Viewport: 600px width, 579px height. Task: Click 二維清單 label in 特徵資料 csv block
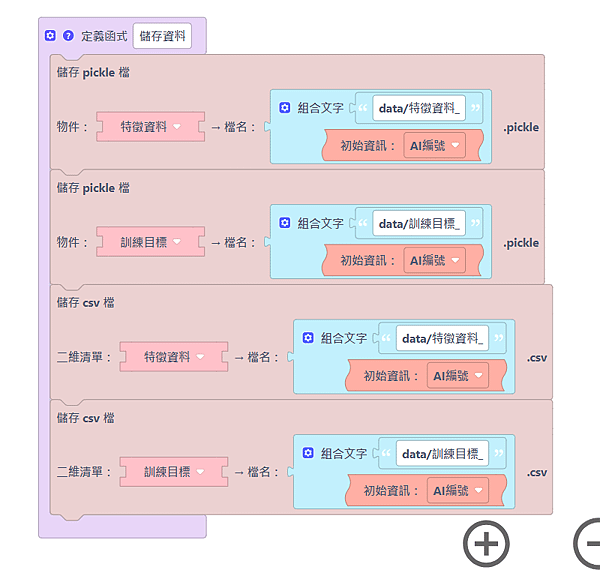[83, 357]
